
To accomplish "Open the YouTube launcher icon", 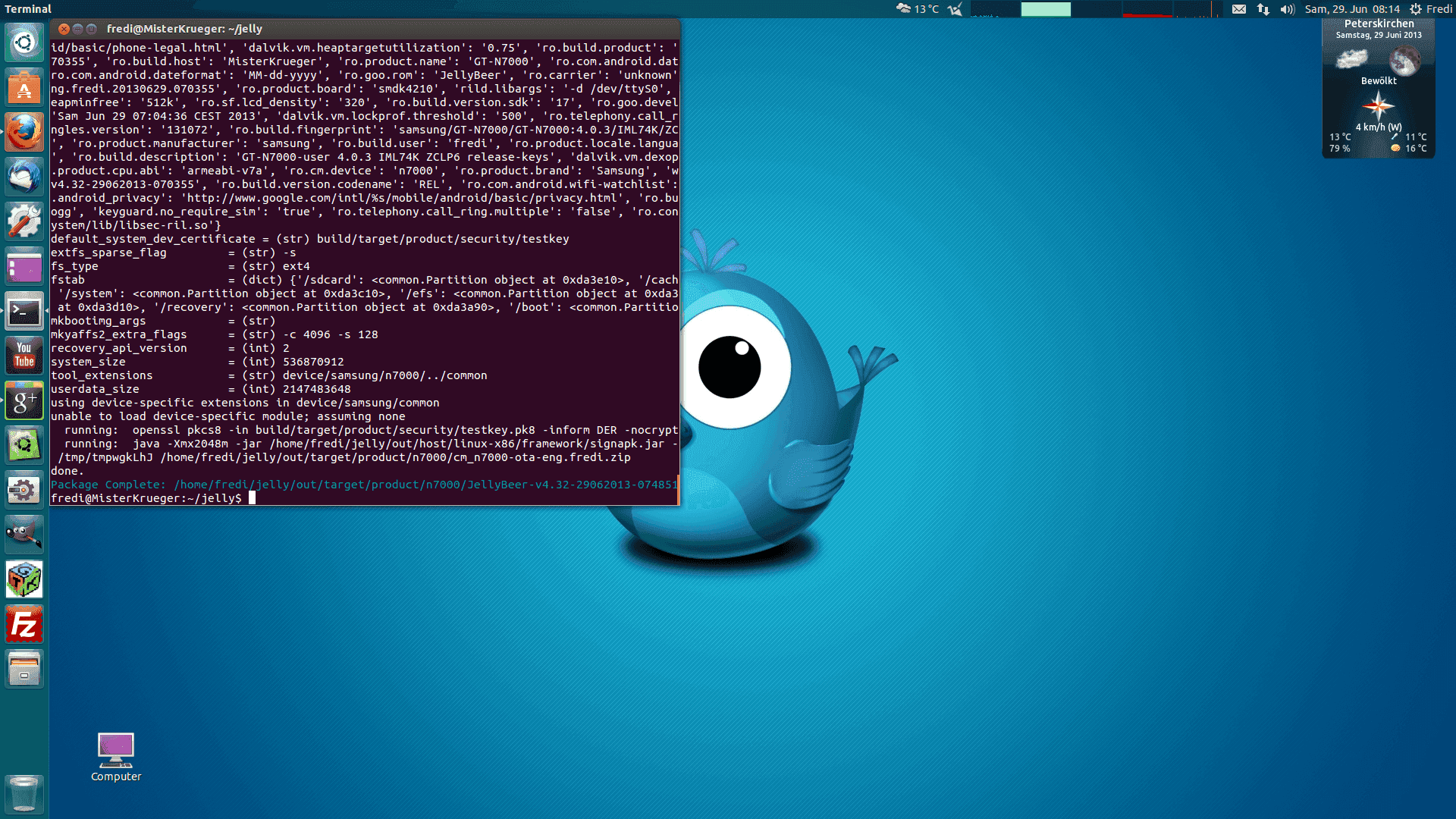I will pos(24,356).
